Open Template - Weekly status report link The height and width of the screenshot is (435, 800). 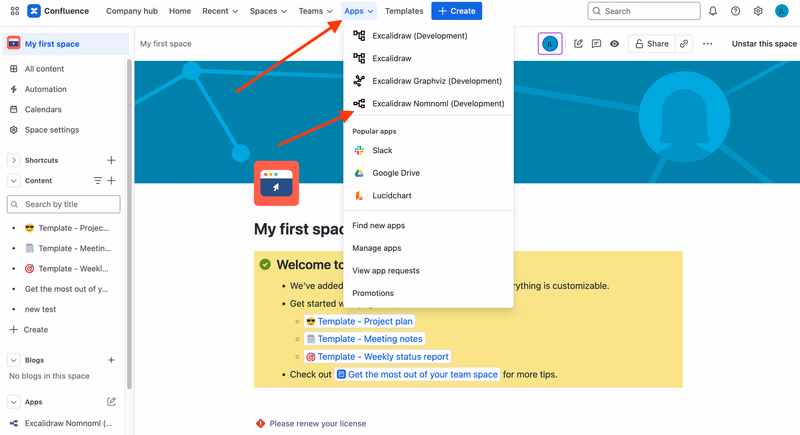tap(378, 356)
